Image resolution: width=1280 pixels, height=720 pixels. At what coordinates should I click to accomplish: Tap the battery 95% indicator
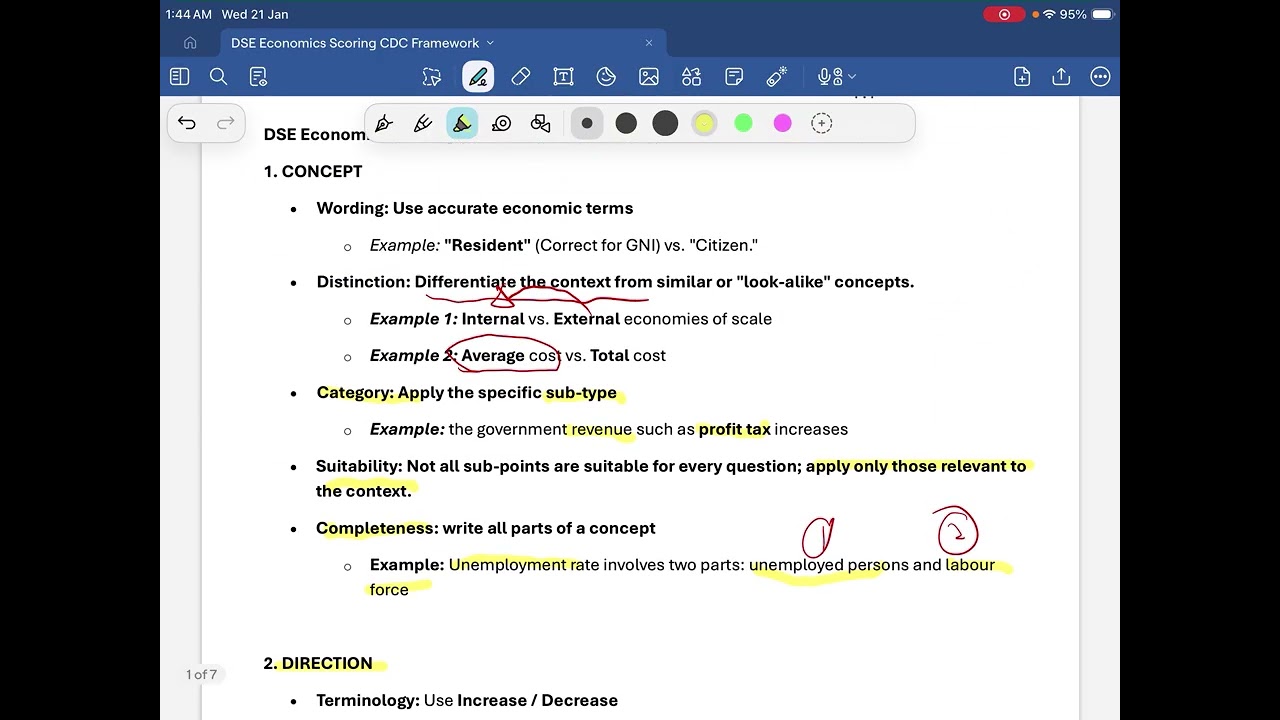coord(1087,14)
